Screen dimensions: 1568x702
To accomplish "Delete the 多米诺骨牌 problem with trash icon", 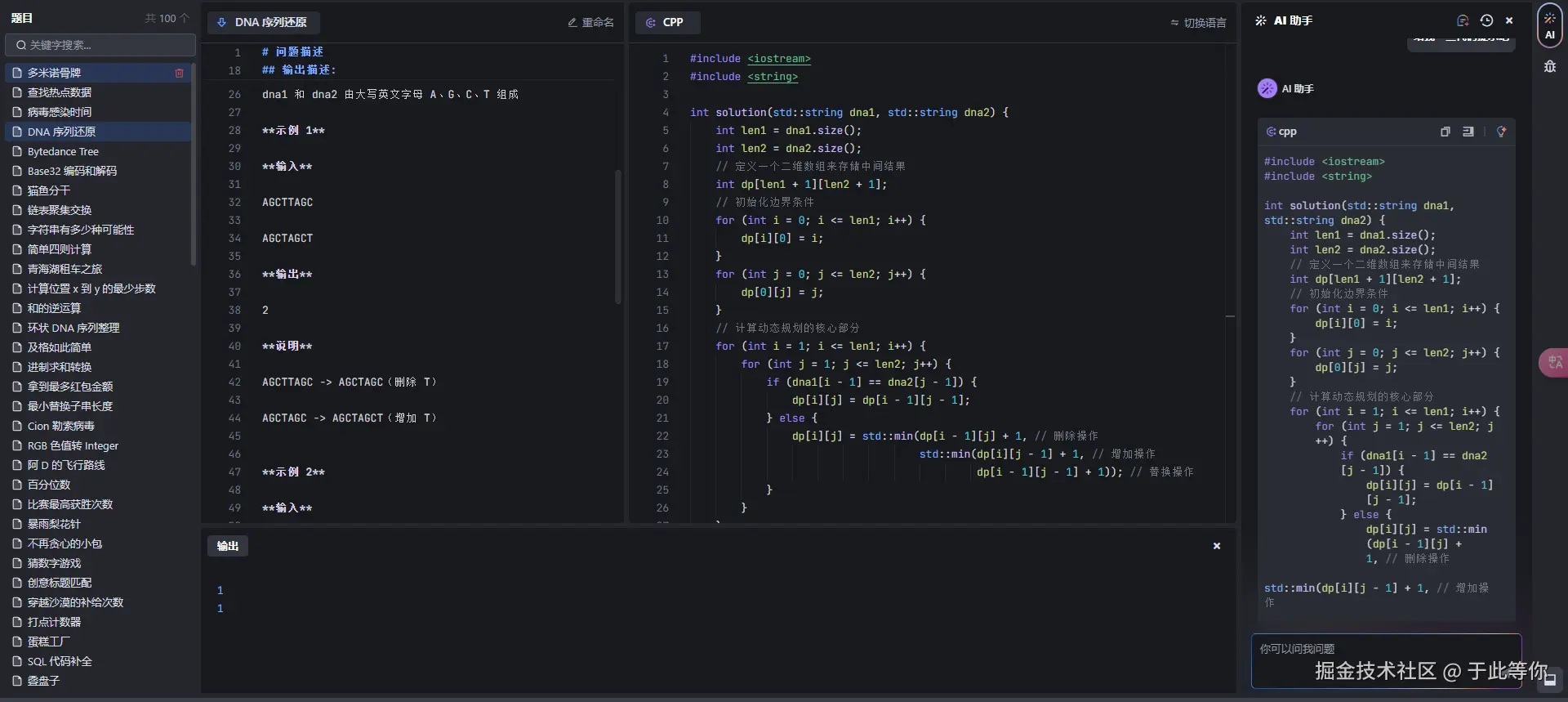I will coord(179,73).
